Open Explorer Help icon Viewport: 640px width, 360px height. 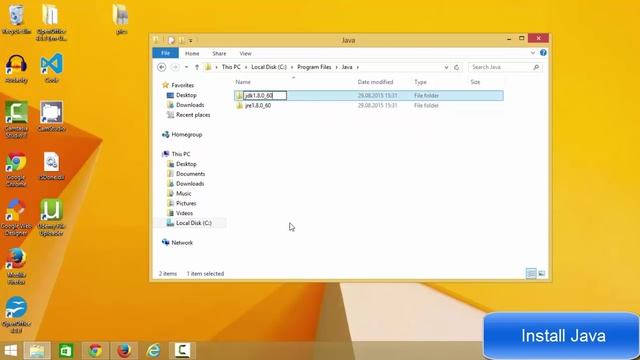click(543, 53)
